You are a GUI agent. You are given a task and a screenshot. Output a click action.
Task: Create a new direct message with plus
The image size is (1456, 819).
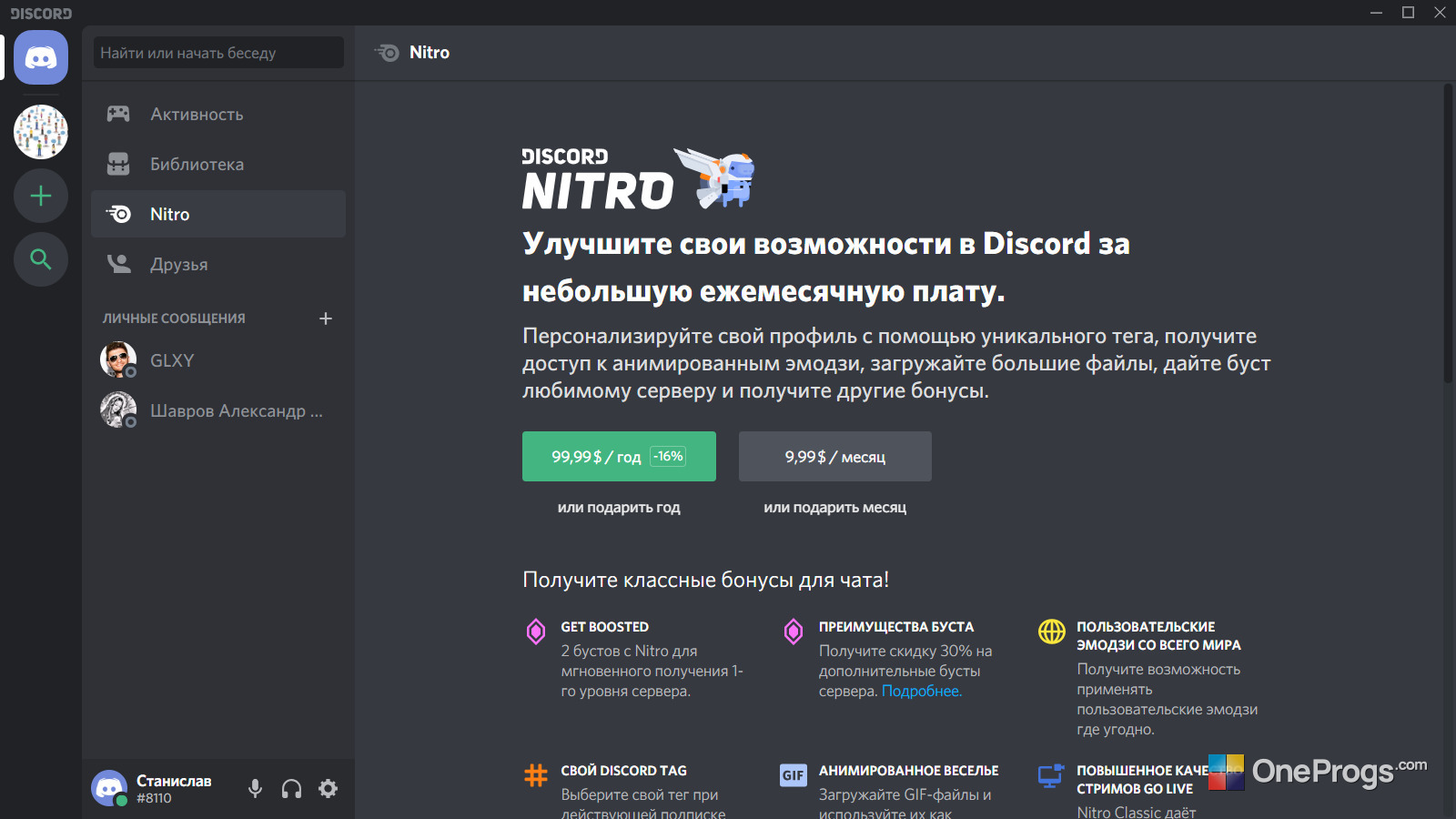326,318
